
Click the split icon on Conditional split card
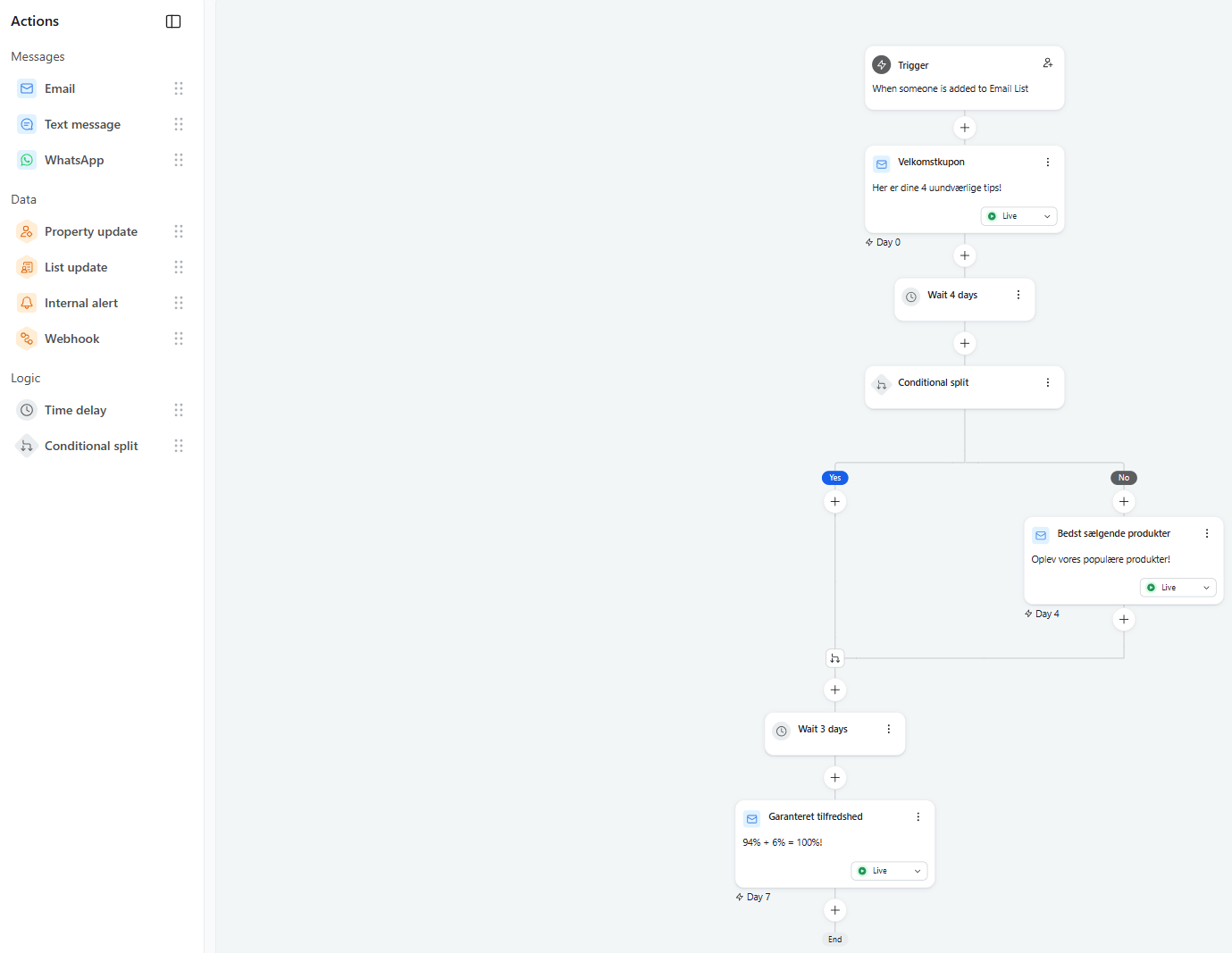click(882, 385)
